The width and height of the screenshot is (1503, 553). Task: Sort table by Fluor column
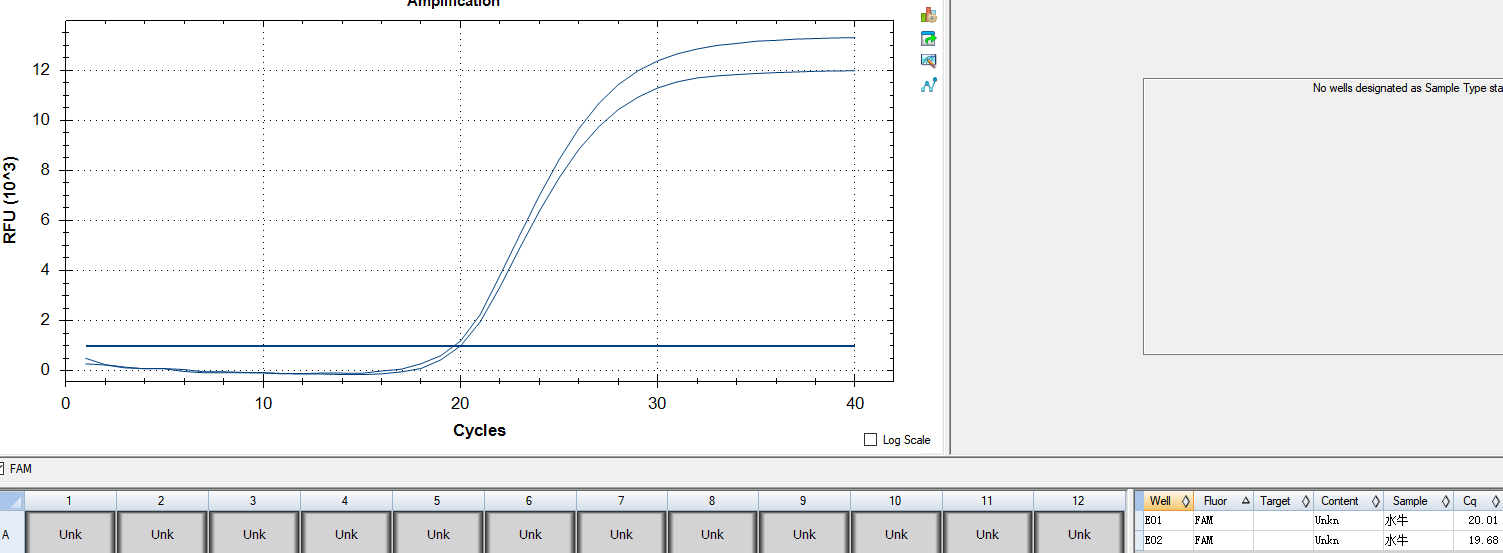[x=1222, y=501]
